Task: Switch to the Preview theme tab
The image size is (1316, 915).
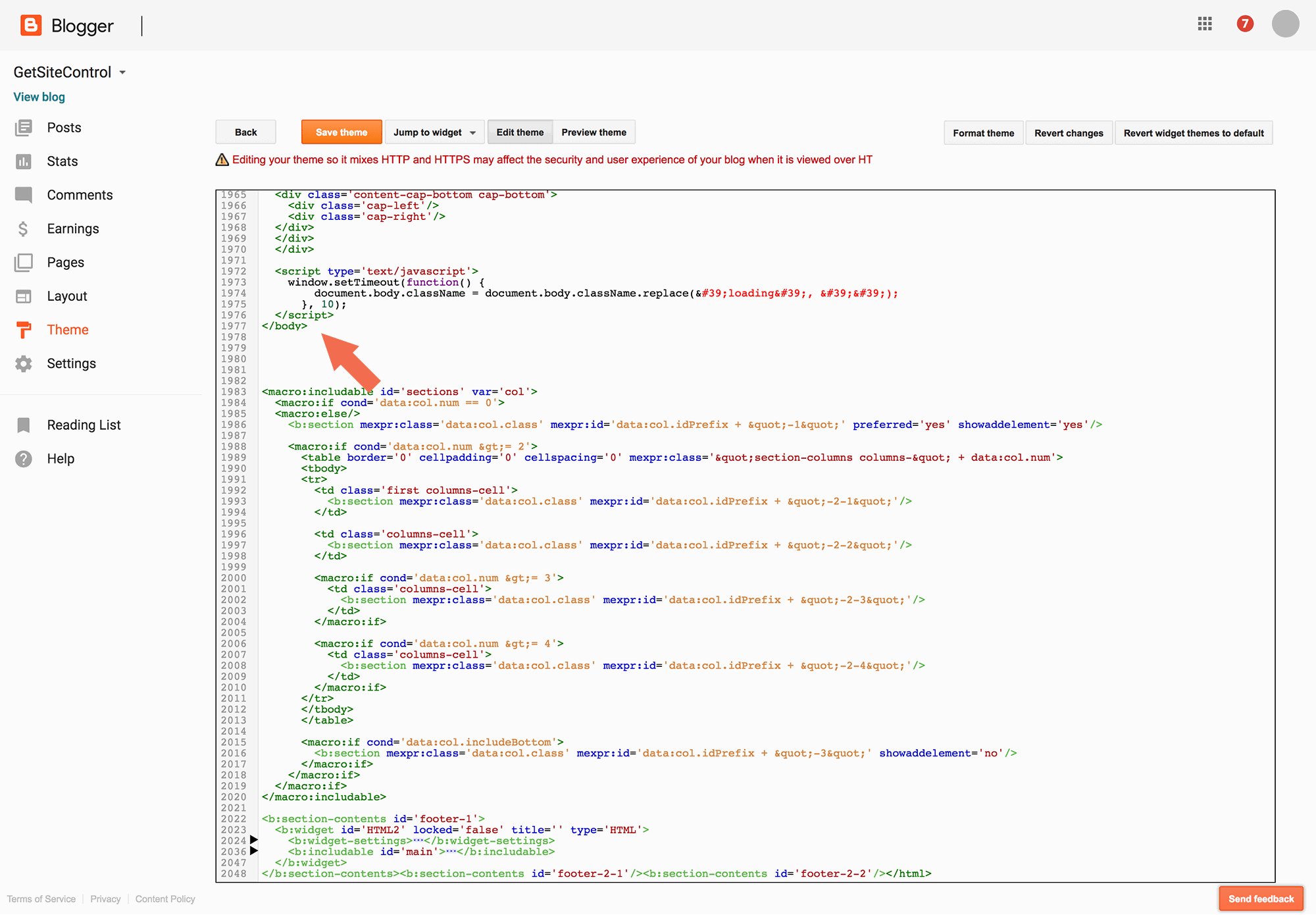Action: click(594, 132)
